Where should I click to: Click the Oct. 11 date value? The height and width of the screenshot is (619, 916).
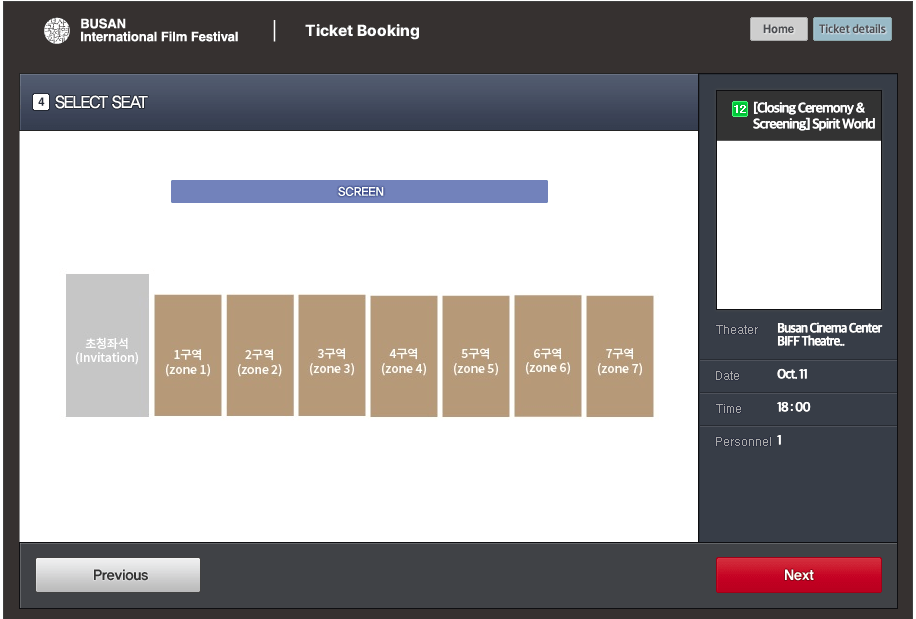pyautogui.click(x=792, y=374)
